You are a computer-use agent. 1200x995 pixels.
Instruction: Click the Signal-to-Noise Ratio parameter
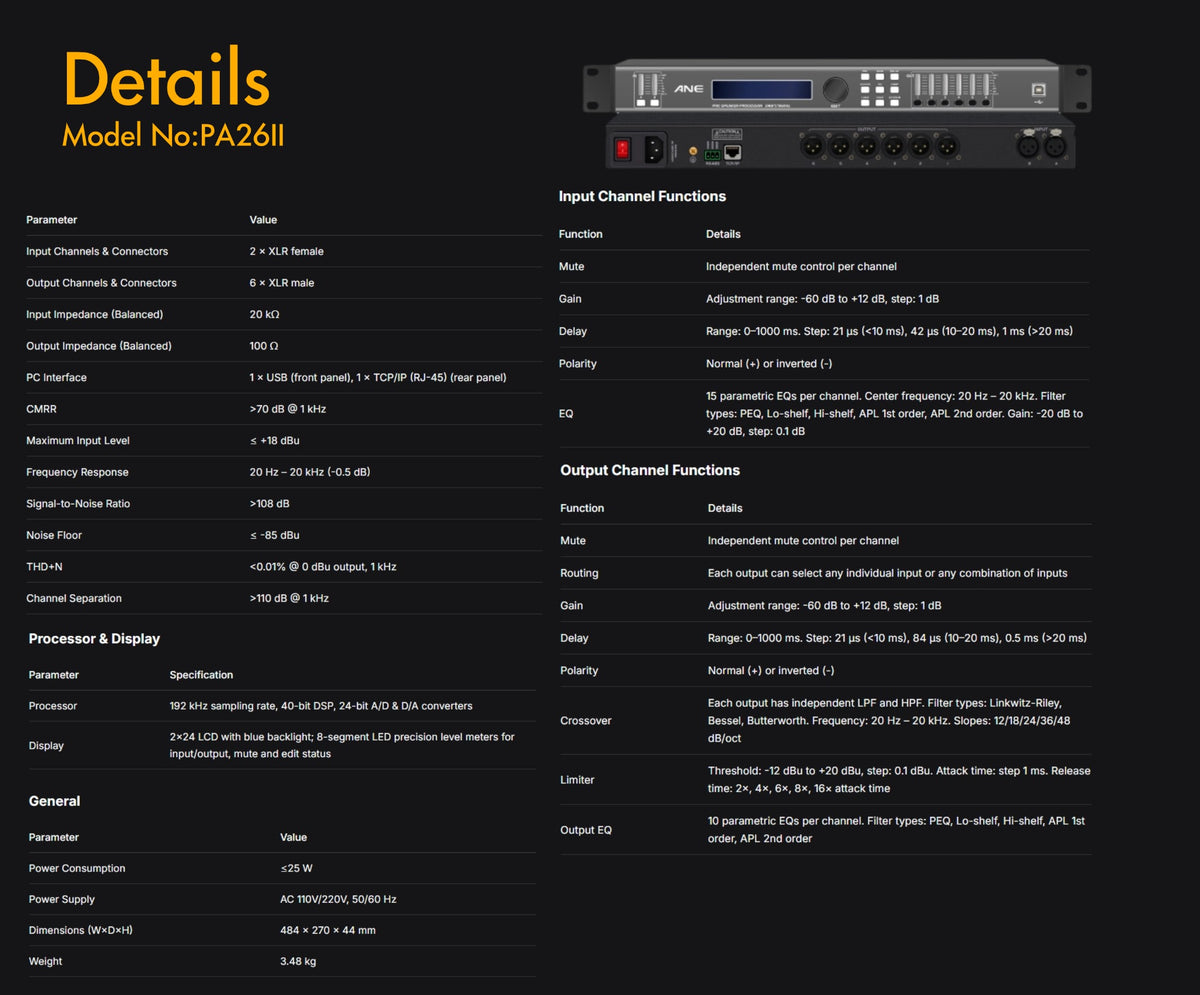click(77, 504)
